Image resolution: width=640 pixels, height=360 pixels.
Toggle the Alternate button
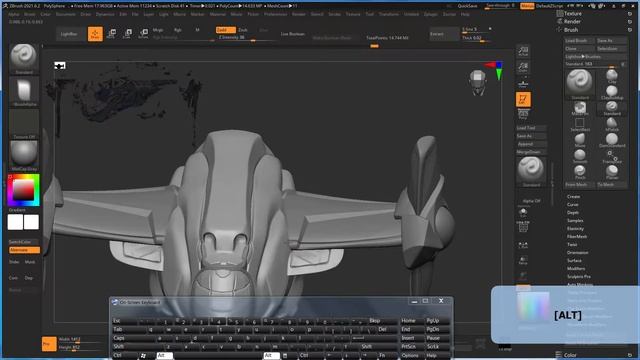[24, 250]
